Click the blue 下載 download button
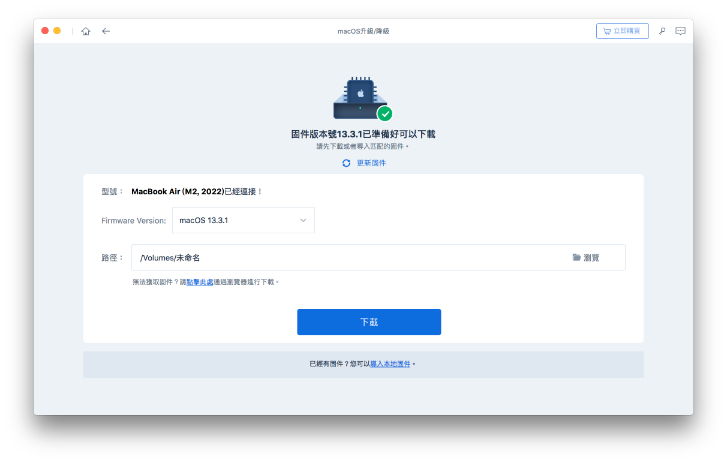 369,322
